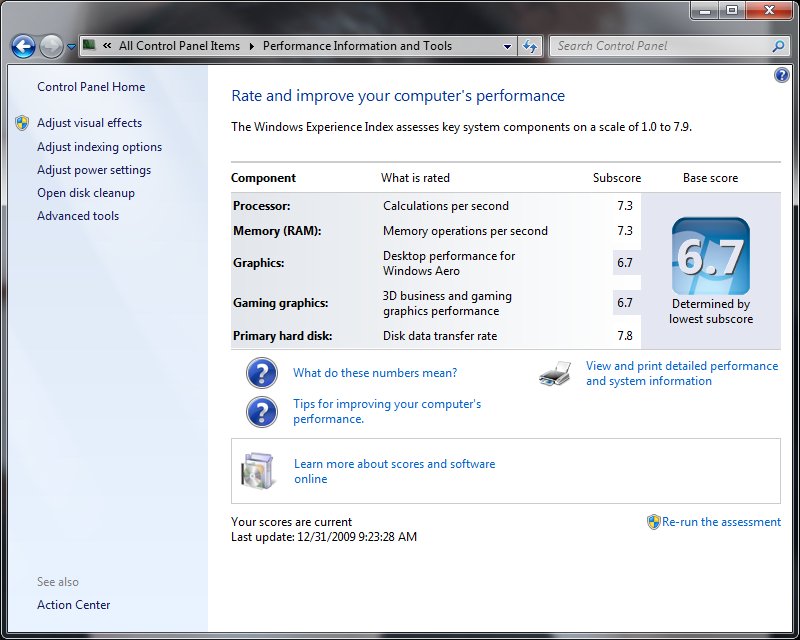
Task: Close the Control Panel window
Action: [x=769, y=10]
